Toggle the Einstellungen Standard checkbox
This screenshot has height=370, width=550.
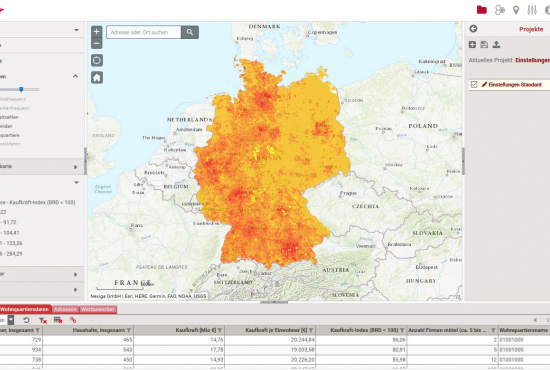474,85
